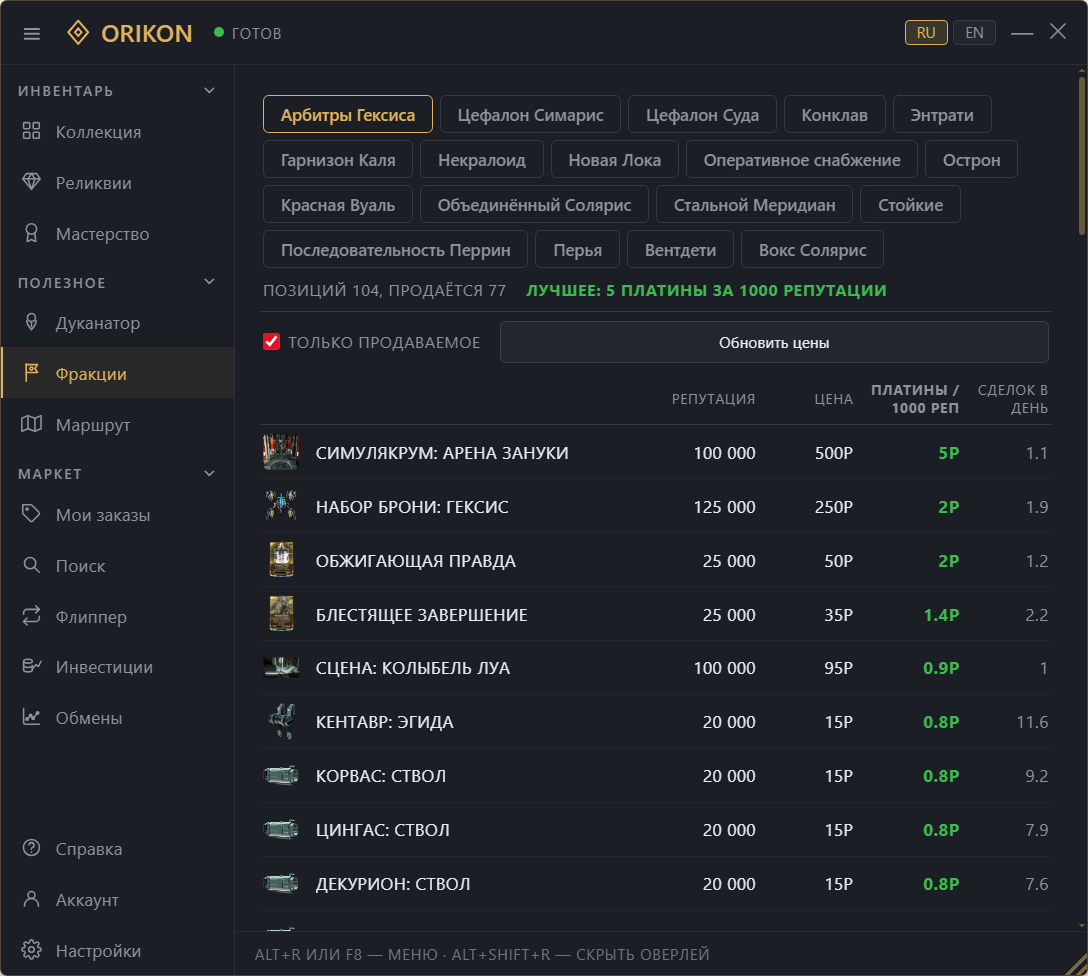Open the hamburger menu icon
This screenshot has width=1088, height=976.
(32, 33)
